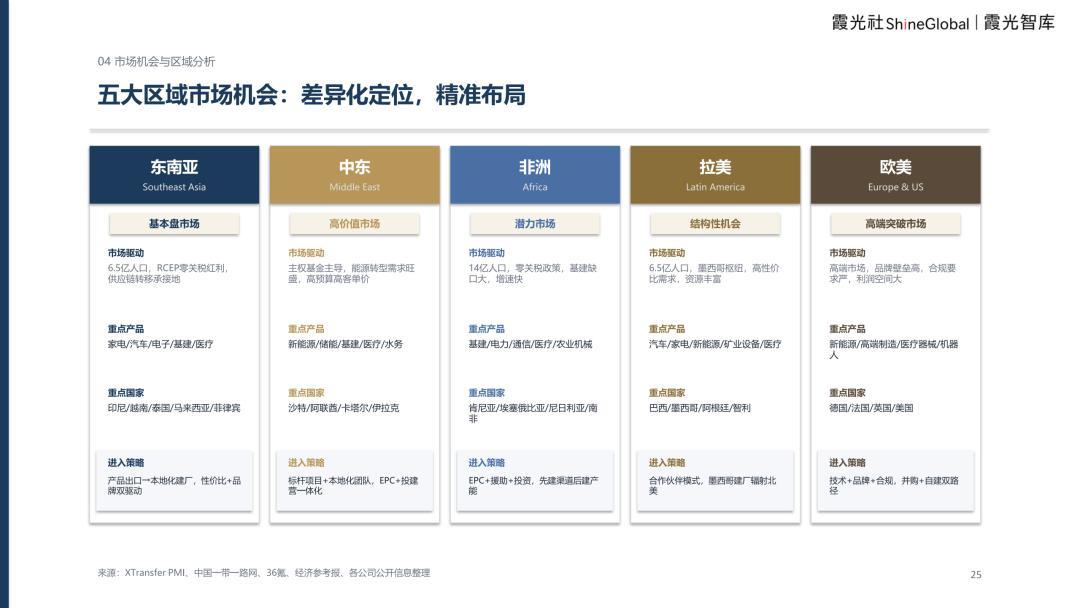The image size is (1080, 608).
Task: Click the page number 25
Action: pyautogui.click(x=976, y=574)
